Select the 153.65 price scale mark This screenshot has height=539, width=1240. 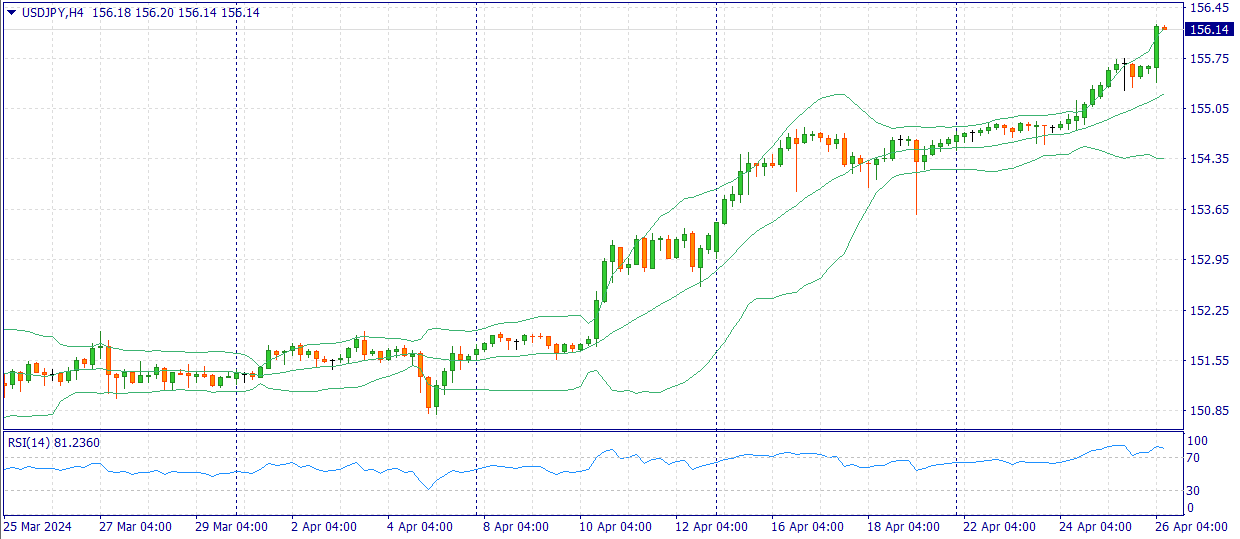click(x=1206, y=209)
